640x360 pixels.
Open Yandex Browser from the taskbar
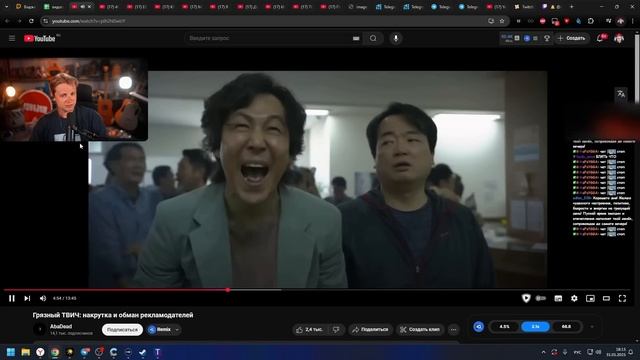click(40, 352)
